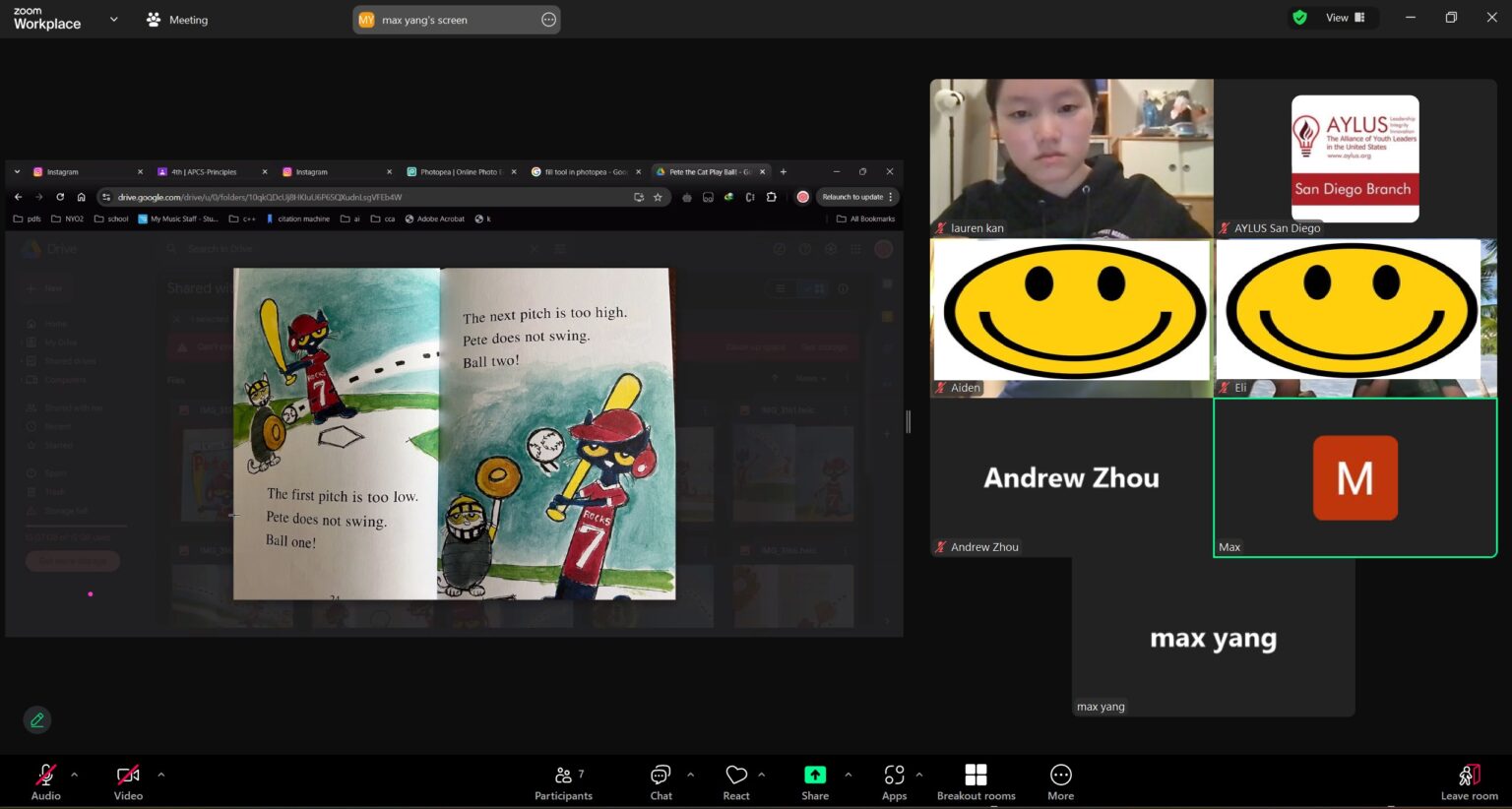Open the Meeting info item
The width and height of the screenshot is (1512, 809).
point(177,20)
